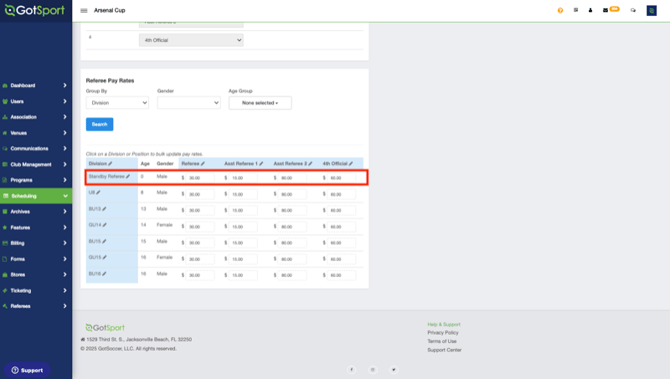Image resolution: width=670 pixels, height=379 pixels.
Task: Edit pencil next to Asst Referee 2 header
Action: click(x=310, y=164)
